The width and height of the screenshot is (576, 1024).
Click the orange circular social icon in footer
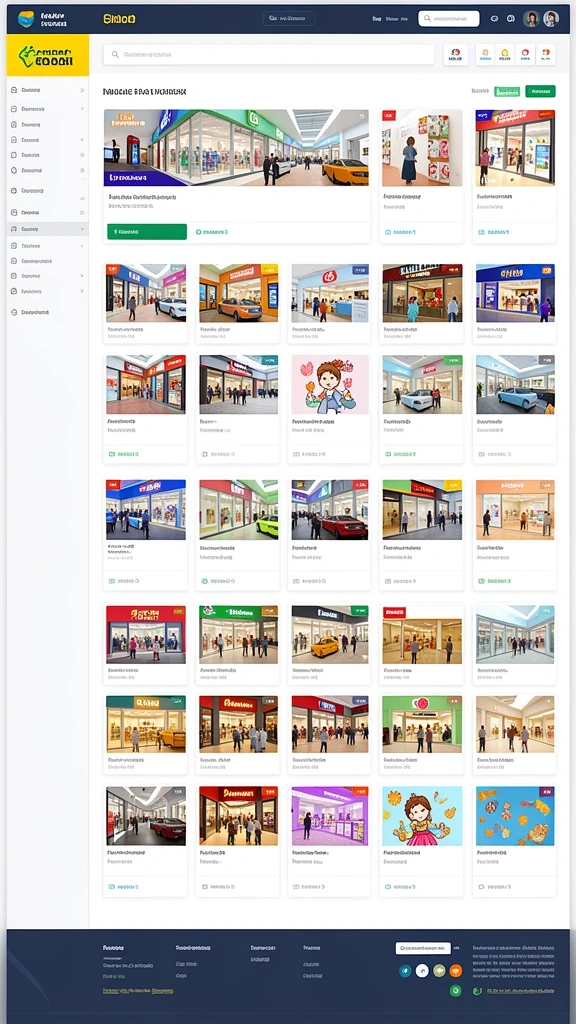[x=456, y=970]
